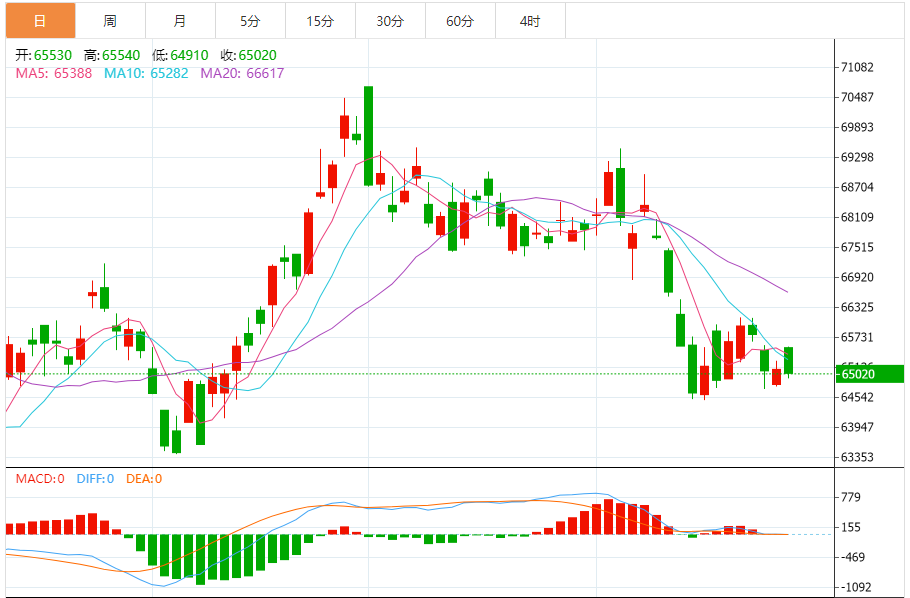Screen dimensions: 910x598
Task: Open the 60分 interval tab
Action: pos(460,21)
